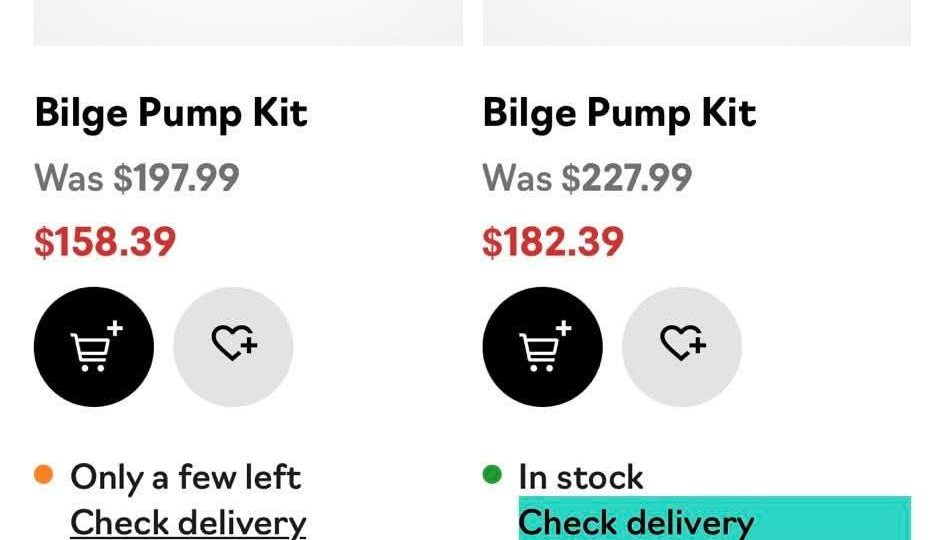This screenshot has width=945, height=540.
Task: Check delivery for the few-left kit
Action: [188, 522]
